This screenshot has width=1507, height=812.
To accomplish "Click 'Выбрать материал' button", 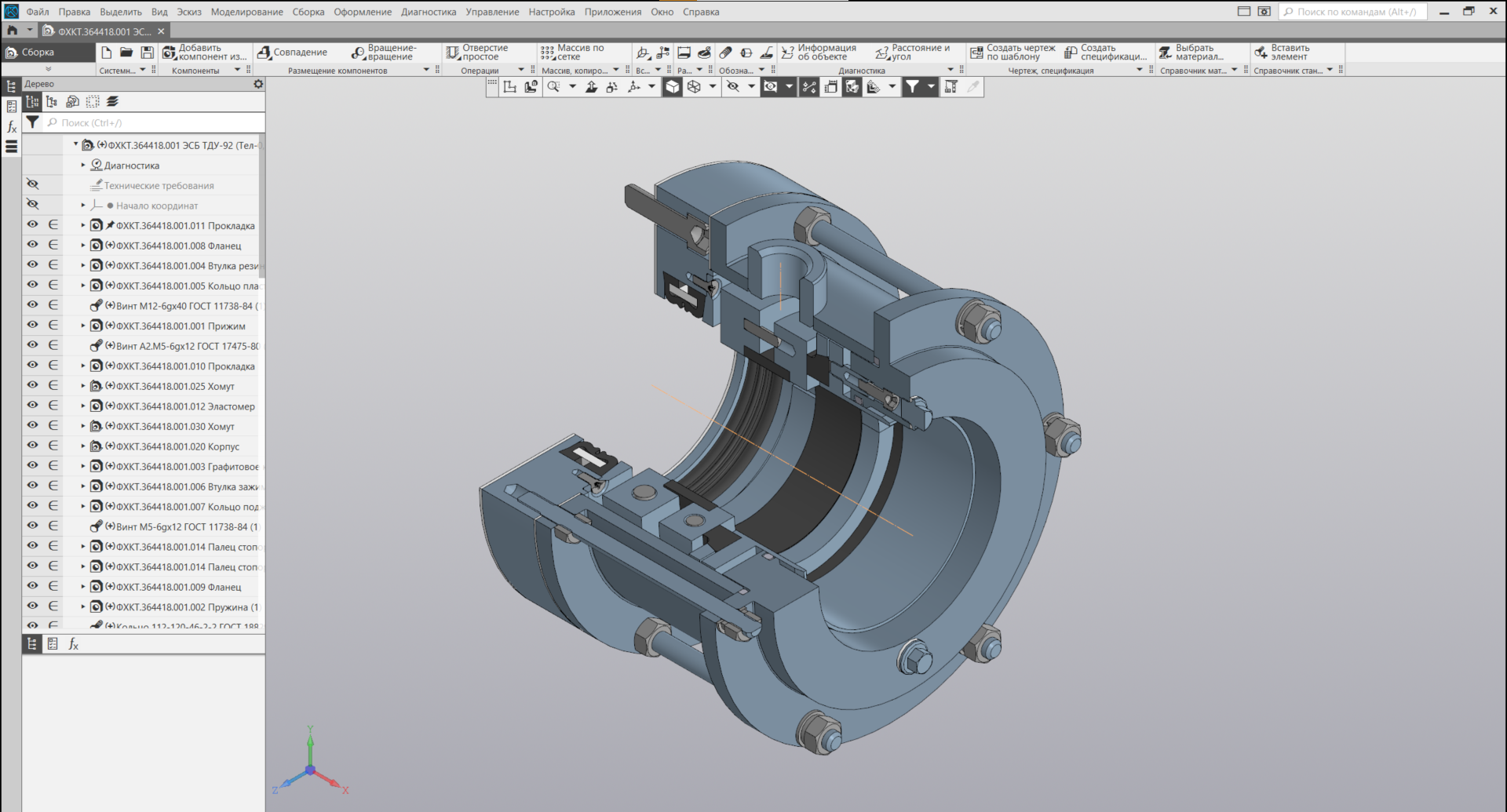I will [1191, 53].
